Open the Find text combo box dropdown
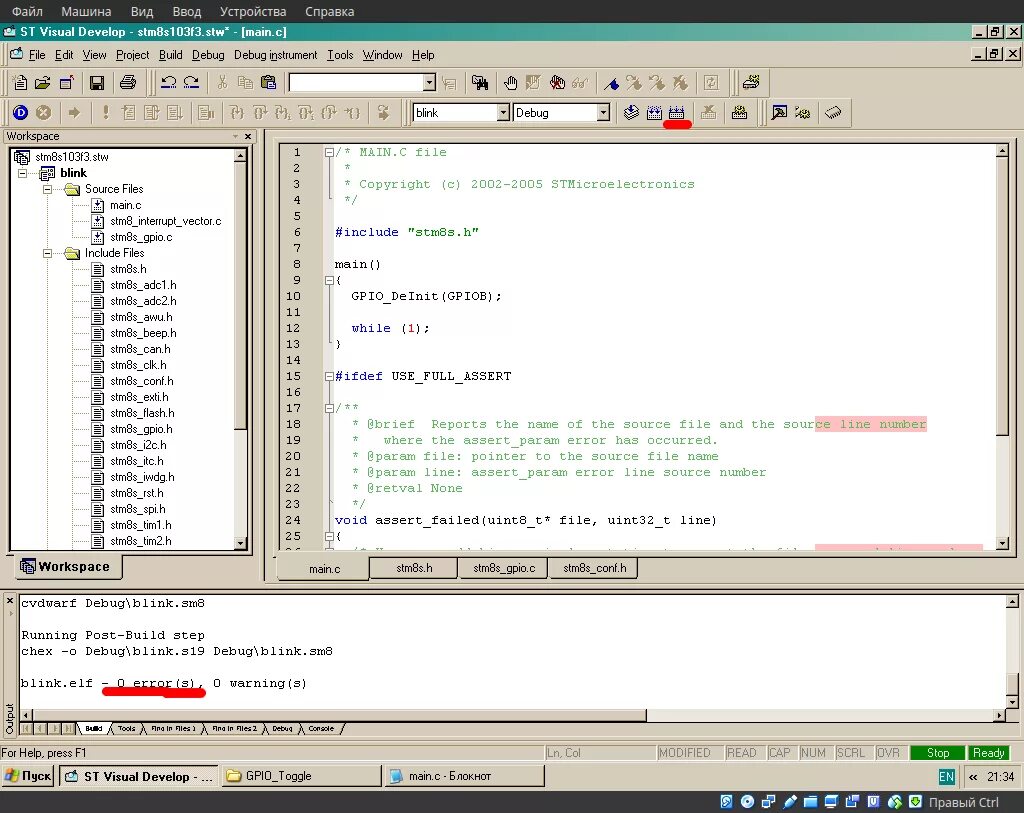The width and height of the screenshot is (1024, 813). 429,82
